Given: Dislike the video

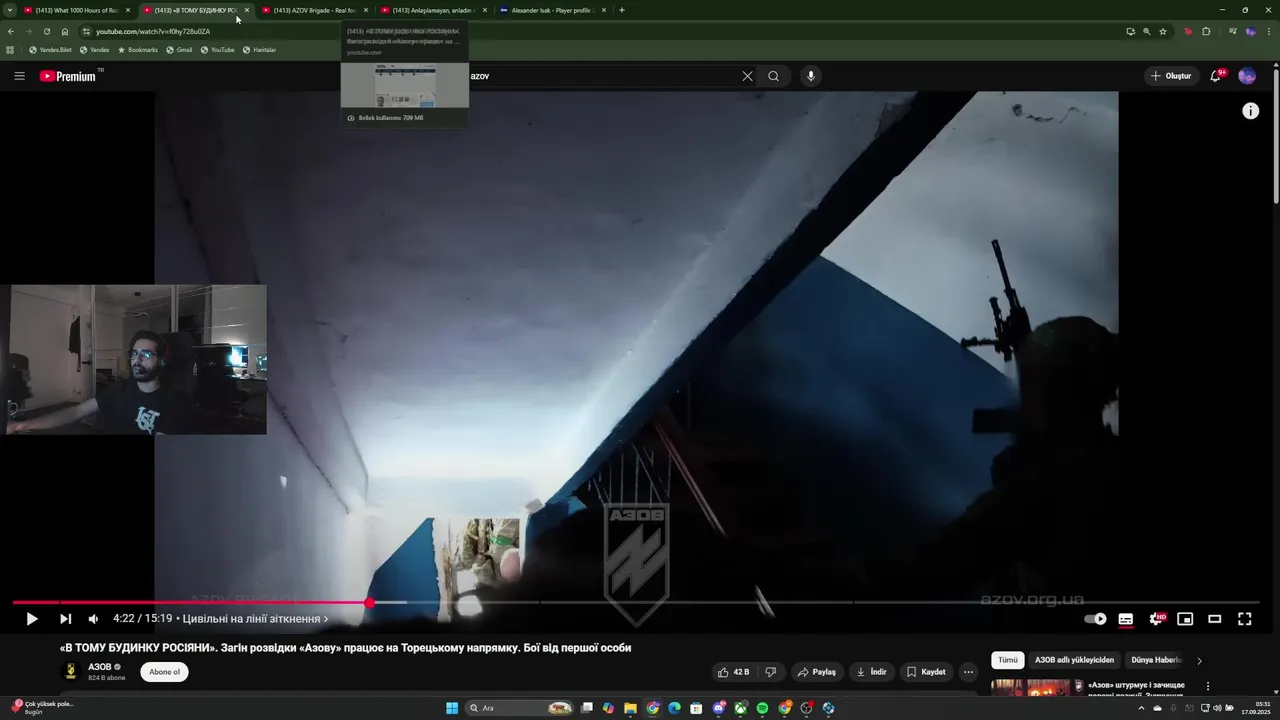Looking at the screenshot, I should pos(770,672).
